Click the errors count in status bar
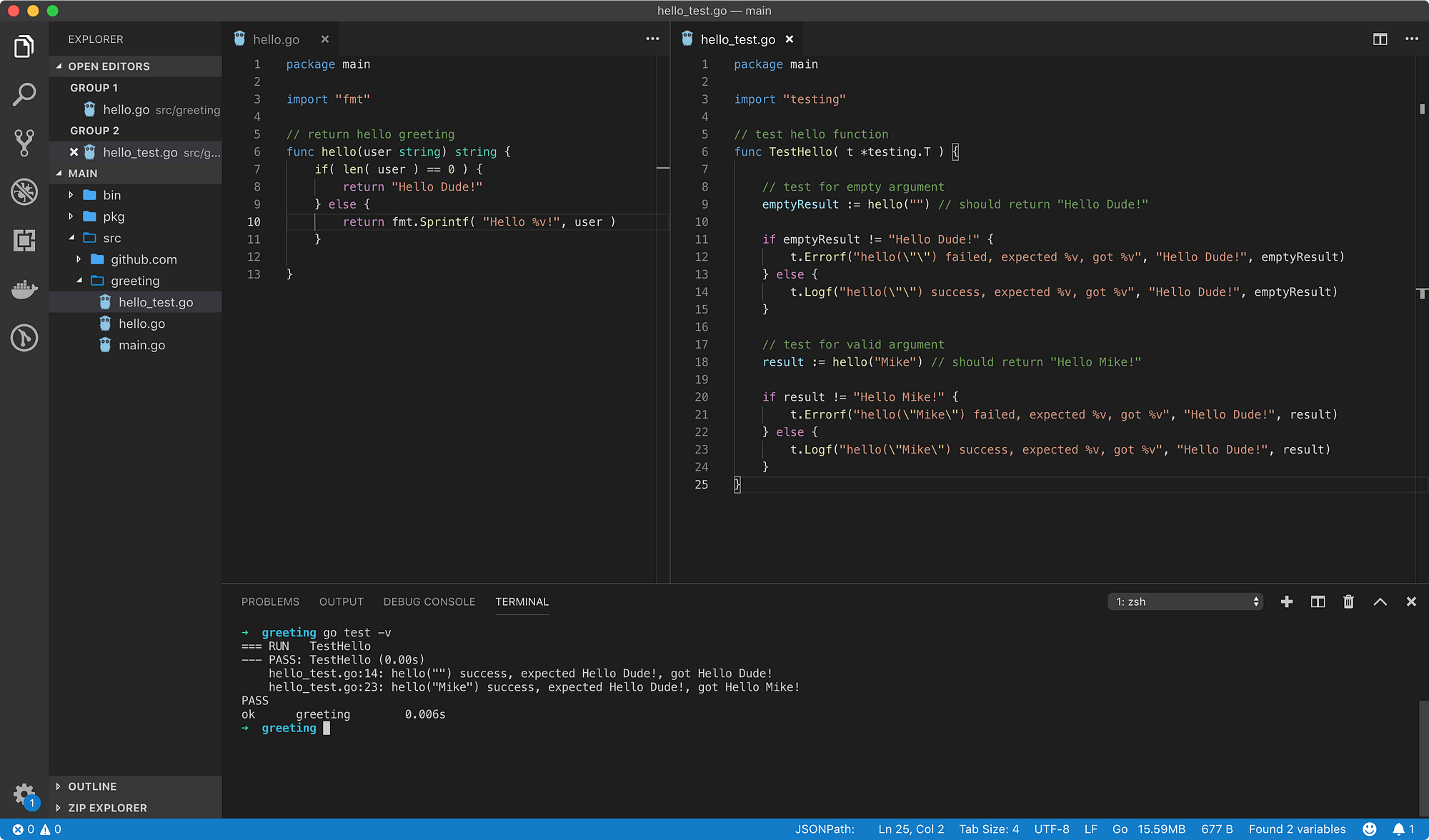The height and width of the screenshot is (840, 1429). tap(24, 829)
